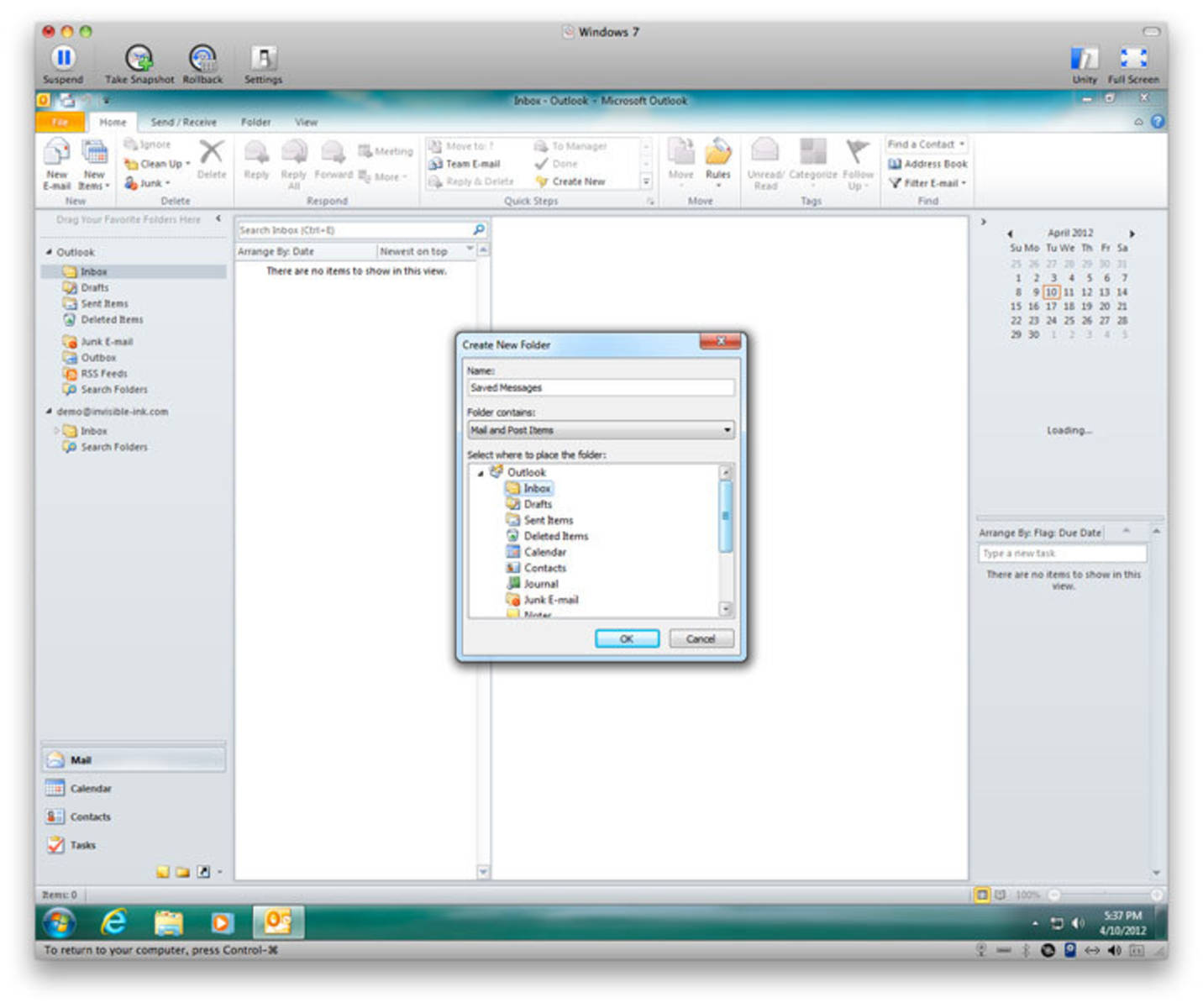Open the Clean Up menu

157,164
